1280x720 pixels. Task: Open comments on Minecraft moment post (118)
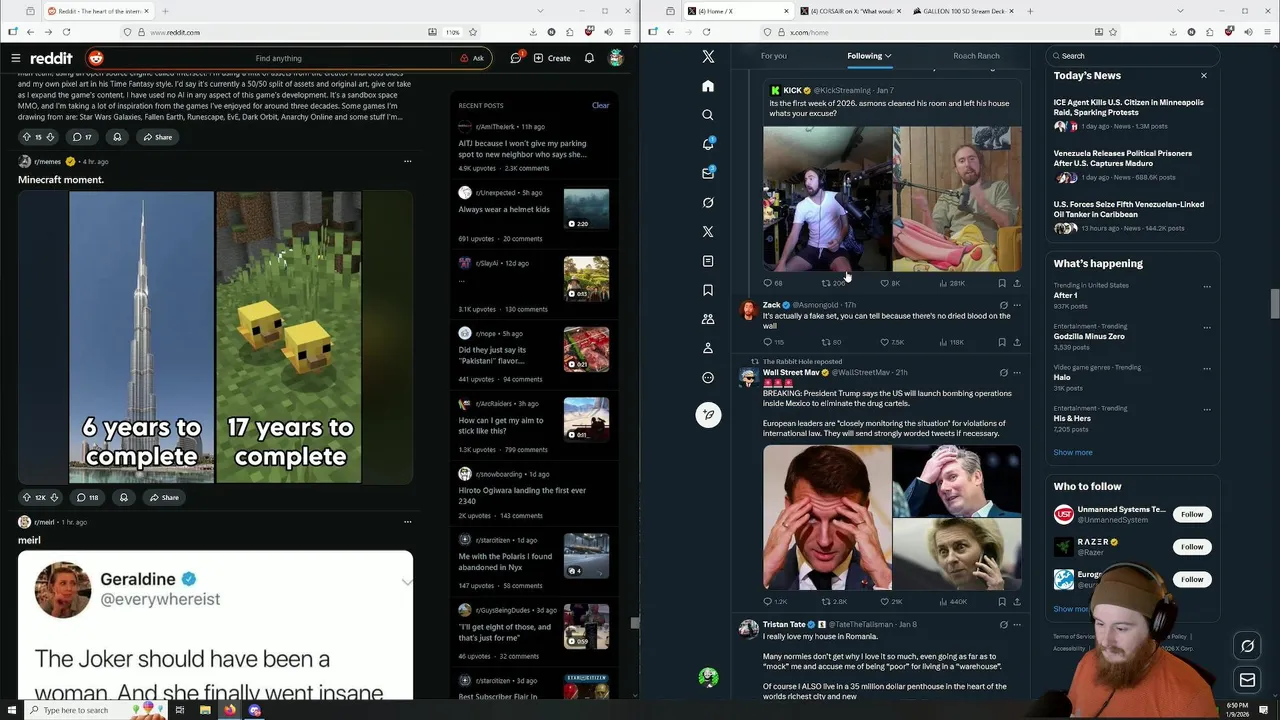point(87,497)
